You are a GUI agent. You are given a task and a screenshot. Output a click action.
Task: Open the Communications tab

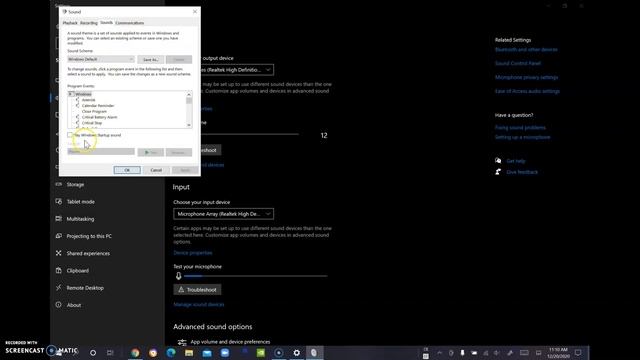pyautogui.click(x=129, y=23)
